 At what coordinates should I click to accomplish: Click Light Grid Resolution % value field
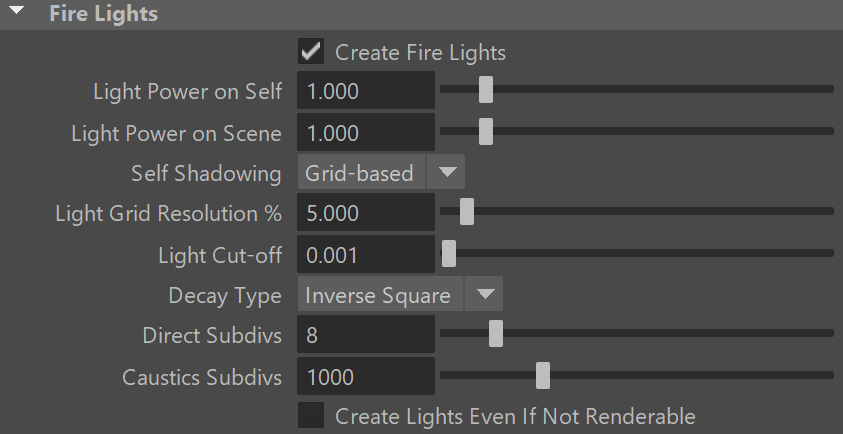pos(365,214)
